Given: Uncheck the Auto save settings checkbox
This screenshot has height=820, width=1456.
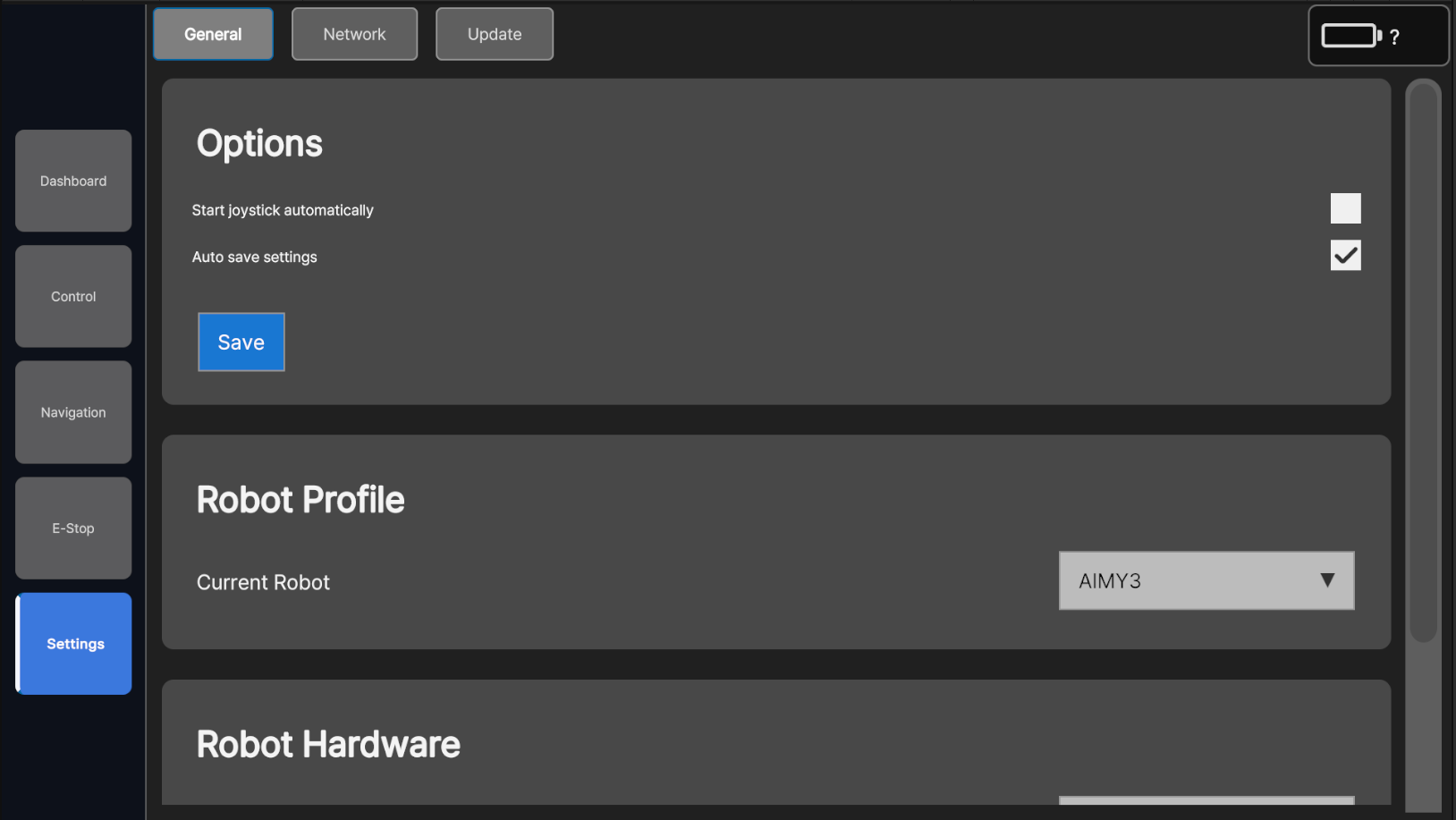Looking at the screenshot, I should click(x=1345, y=256).
